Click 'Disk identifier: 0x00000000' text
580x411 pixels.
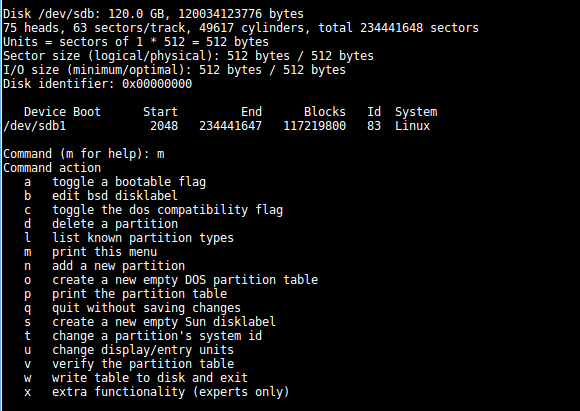[x=97, y=84]
